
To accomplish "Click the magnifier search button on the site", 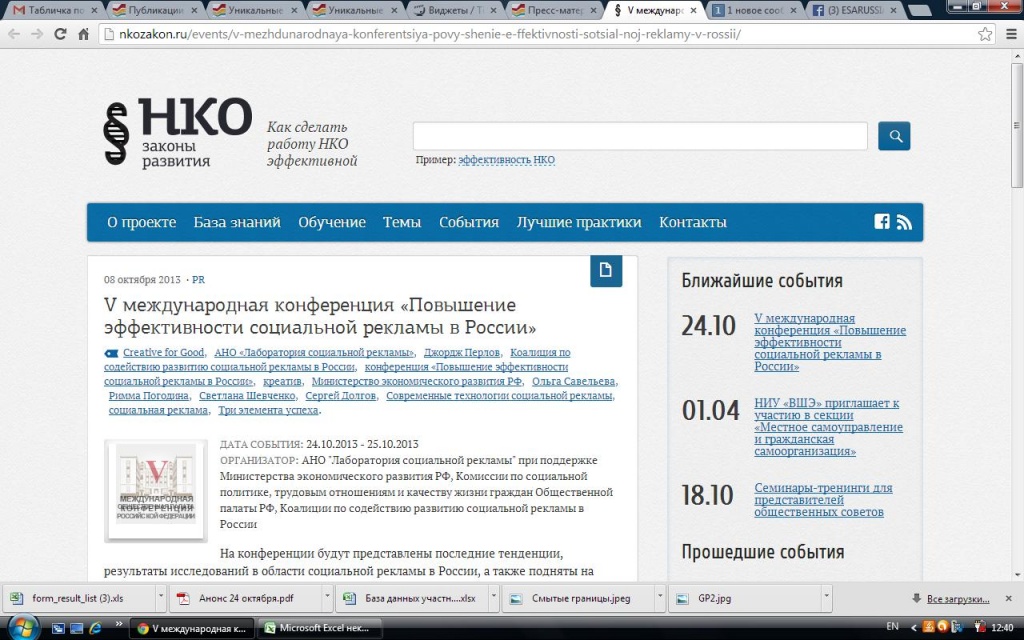I will (x=894, y=136).
